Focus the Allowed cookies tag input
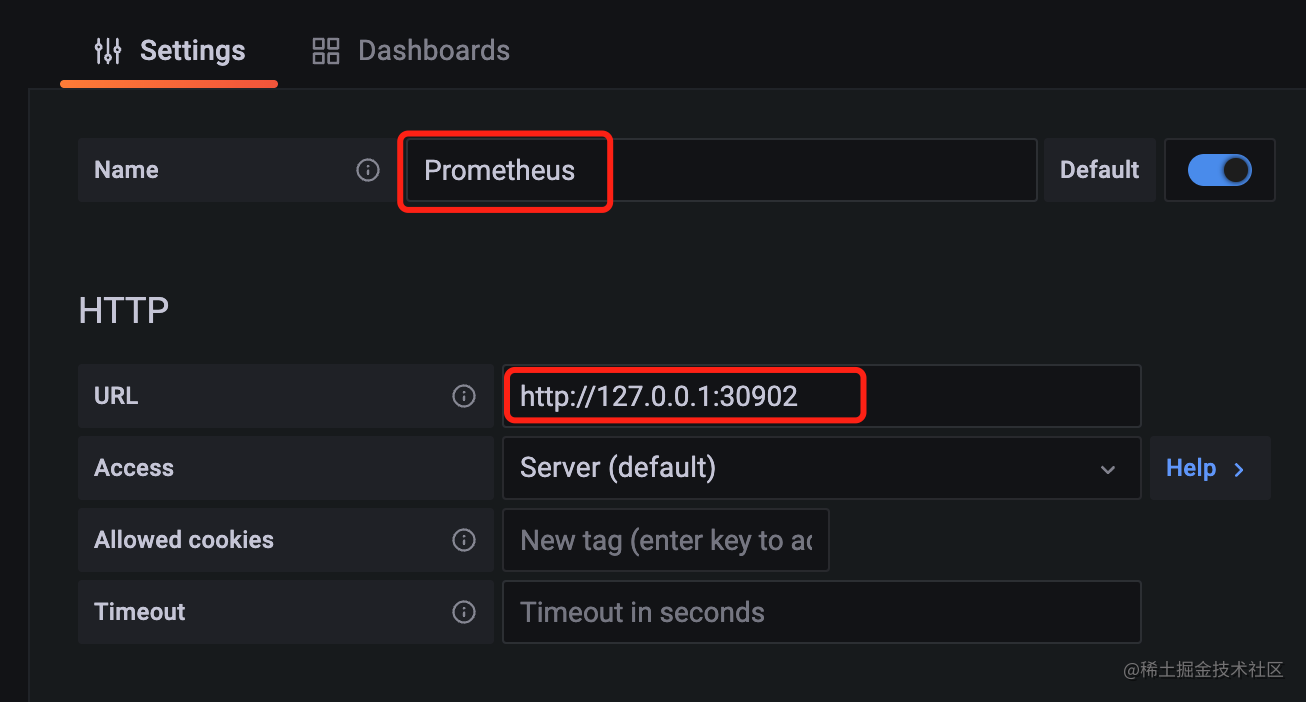1306x702 pixels. coord(666,540)
